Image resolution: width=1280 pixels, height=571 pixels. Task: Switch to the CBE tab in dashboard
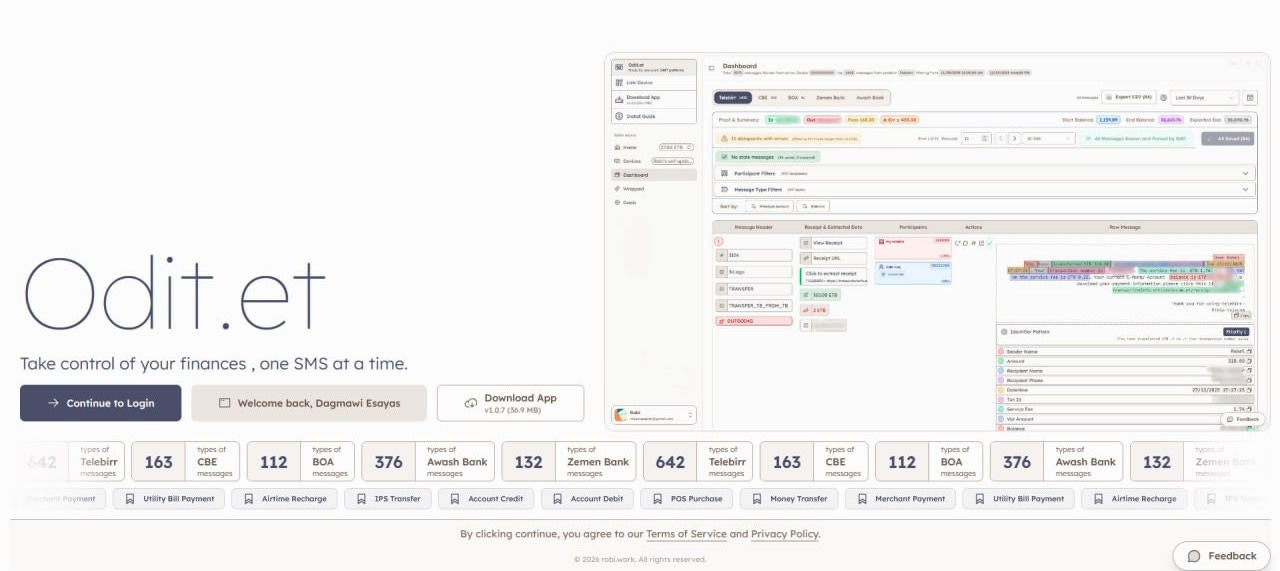(767, 98)
